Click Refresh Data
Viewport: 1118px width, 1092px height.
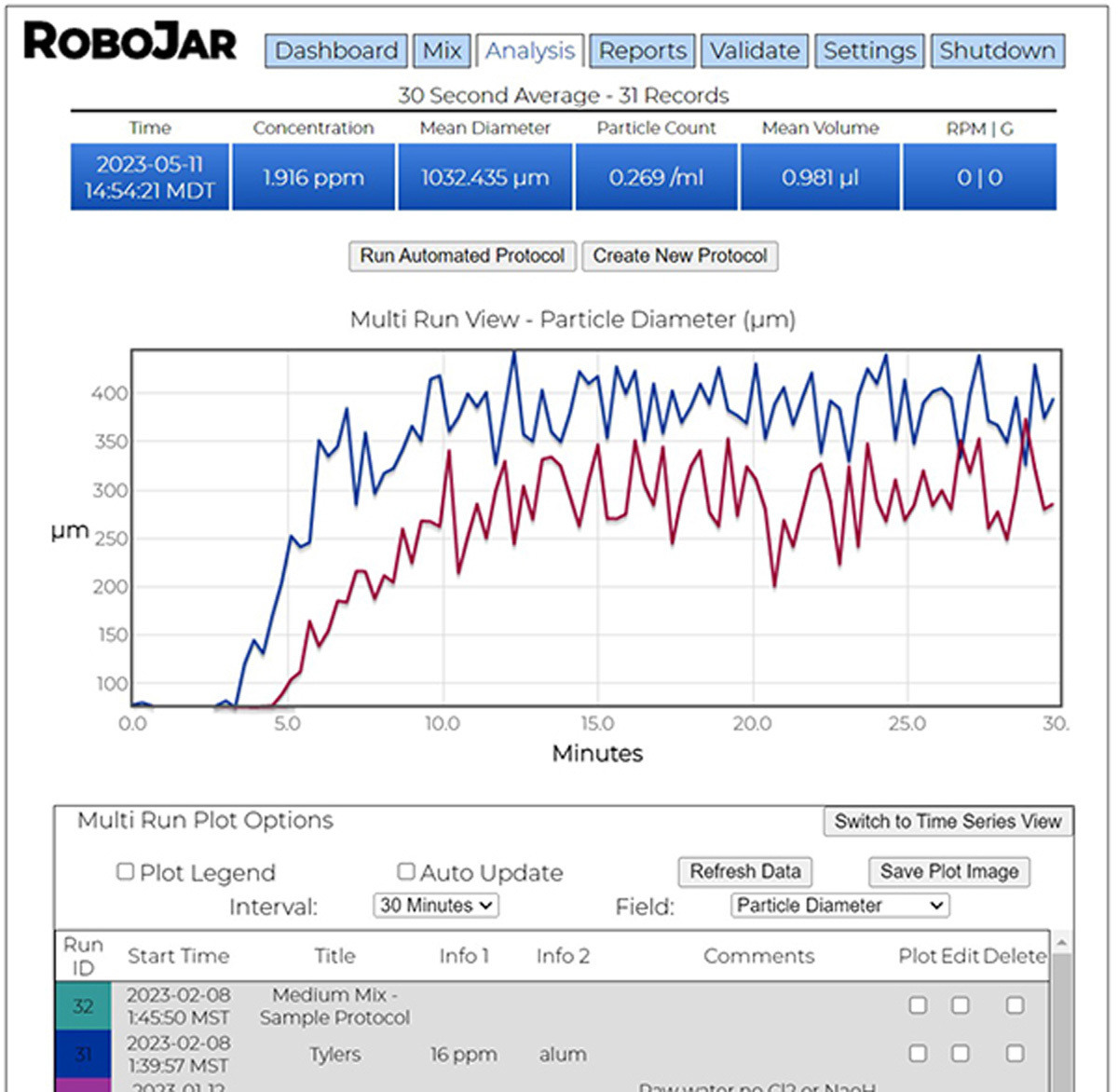click(744, 871)
